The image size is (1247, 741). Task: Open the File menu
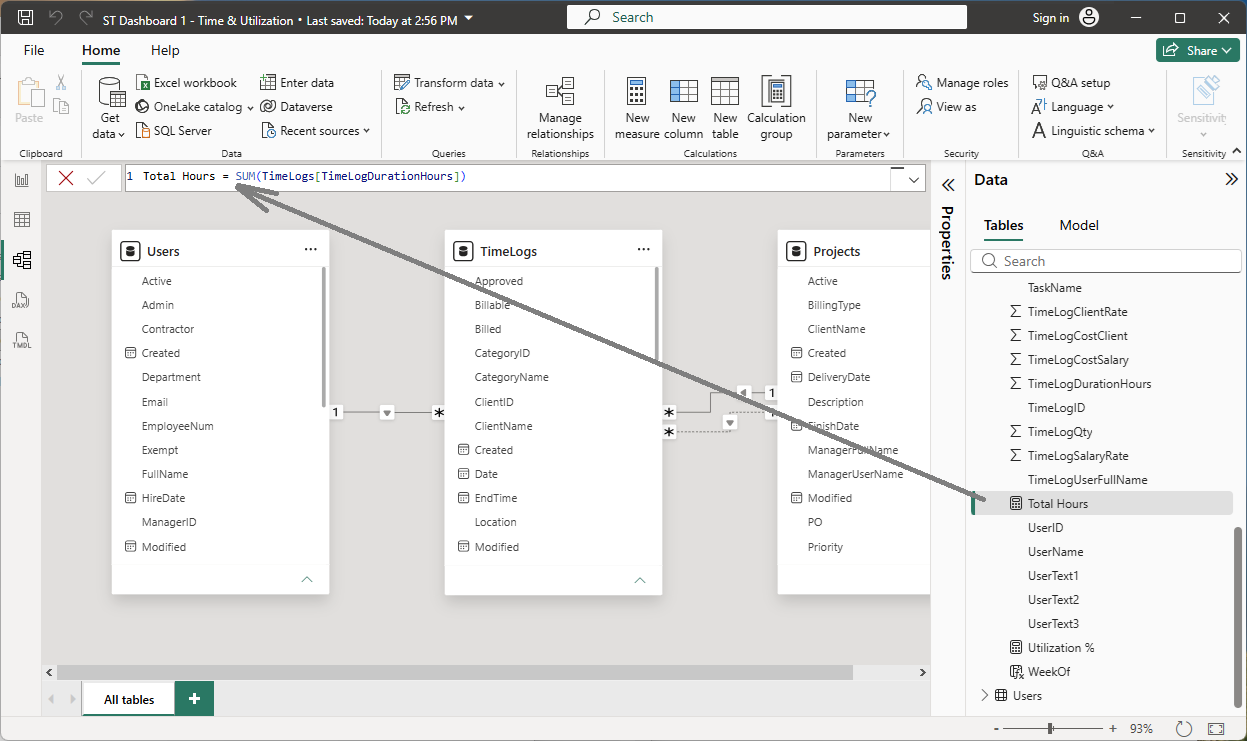click(x=34, y=50)
